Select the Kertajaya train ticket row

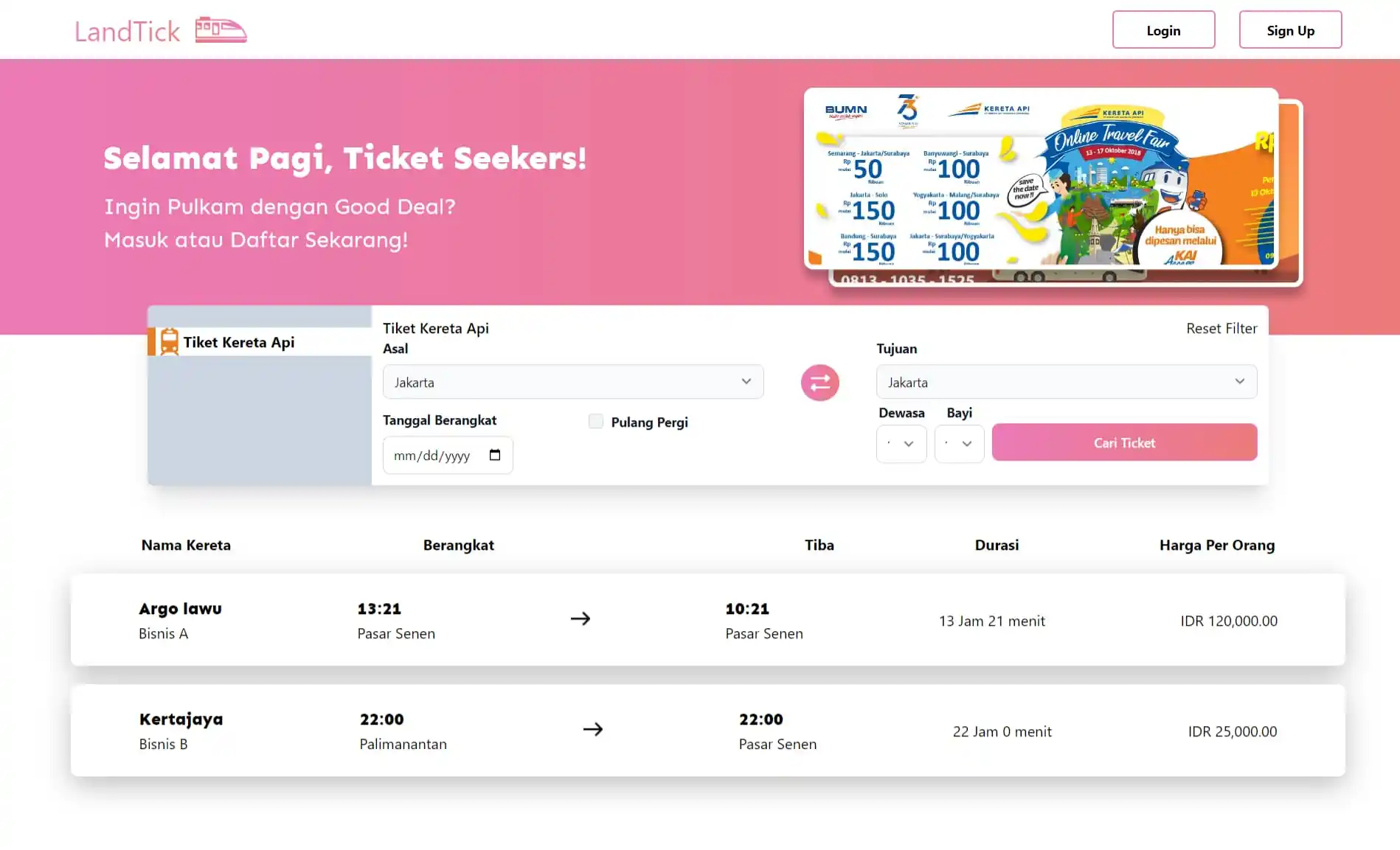click(x=707, y=730)
